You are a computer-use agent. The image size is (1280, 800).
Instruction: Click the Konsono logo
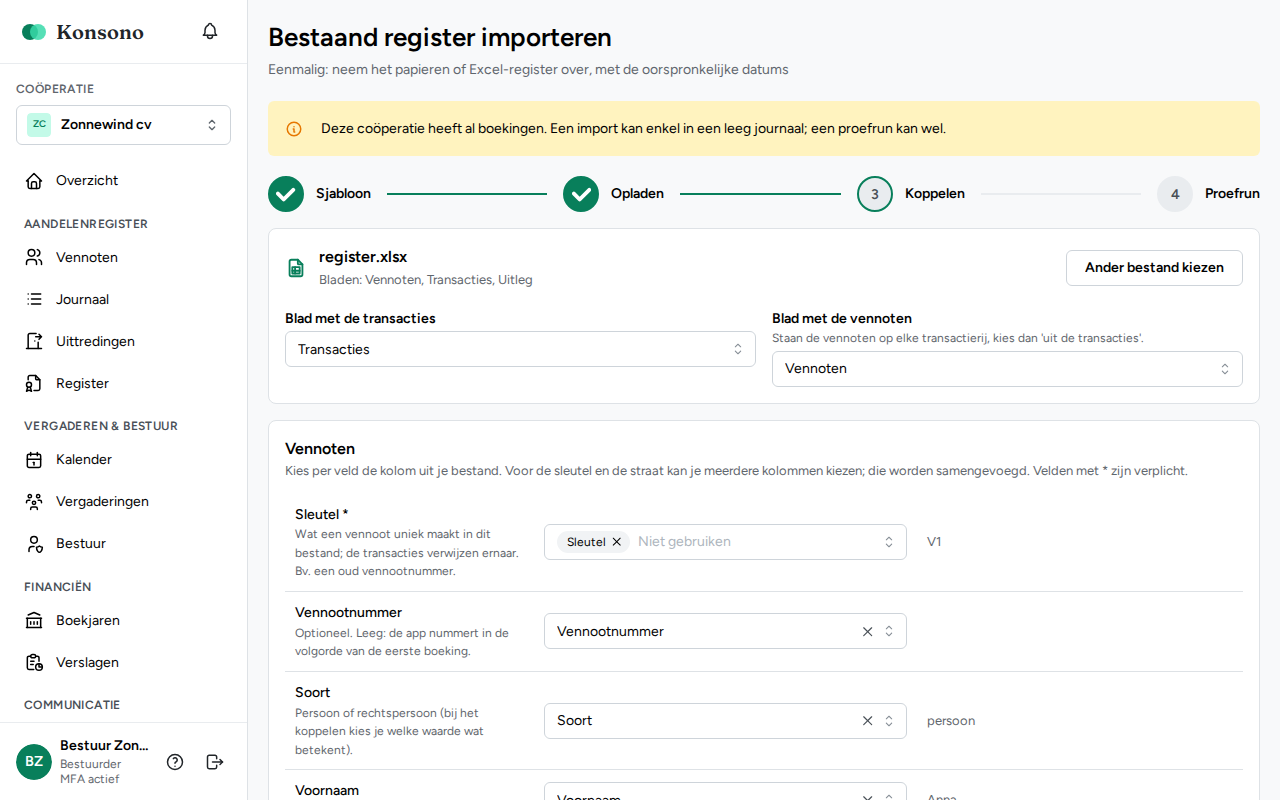coord(83,32)
